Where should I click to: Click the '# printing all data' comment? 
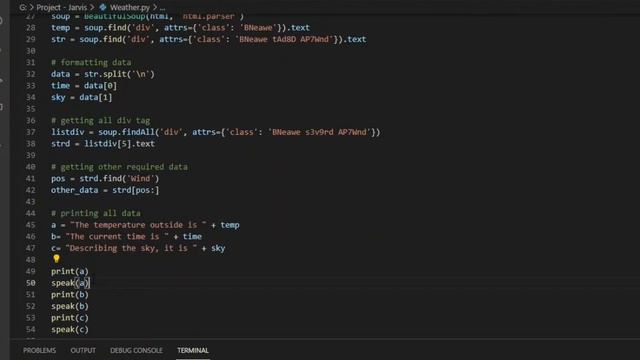pos(96,213)
